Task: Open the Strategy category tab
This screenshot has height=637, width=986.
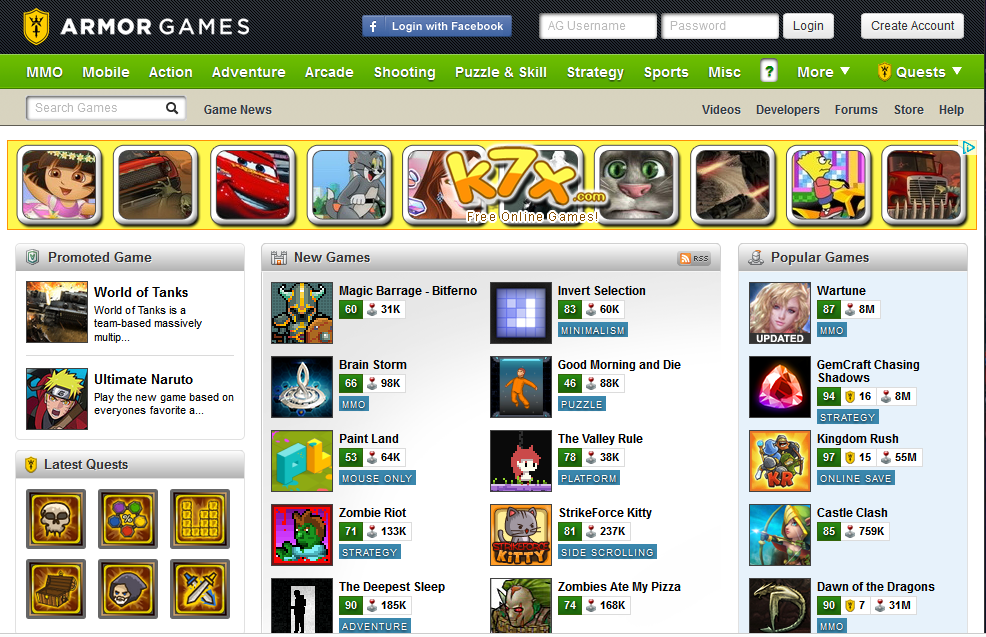Action: click(x=595, y=72)
